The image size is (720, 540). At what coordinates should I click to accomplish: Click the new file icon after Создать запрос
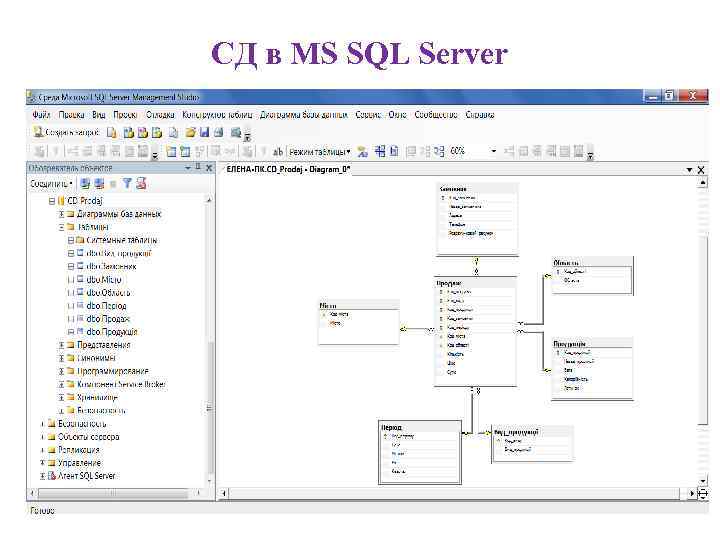112,133
